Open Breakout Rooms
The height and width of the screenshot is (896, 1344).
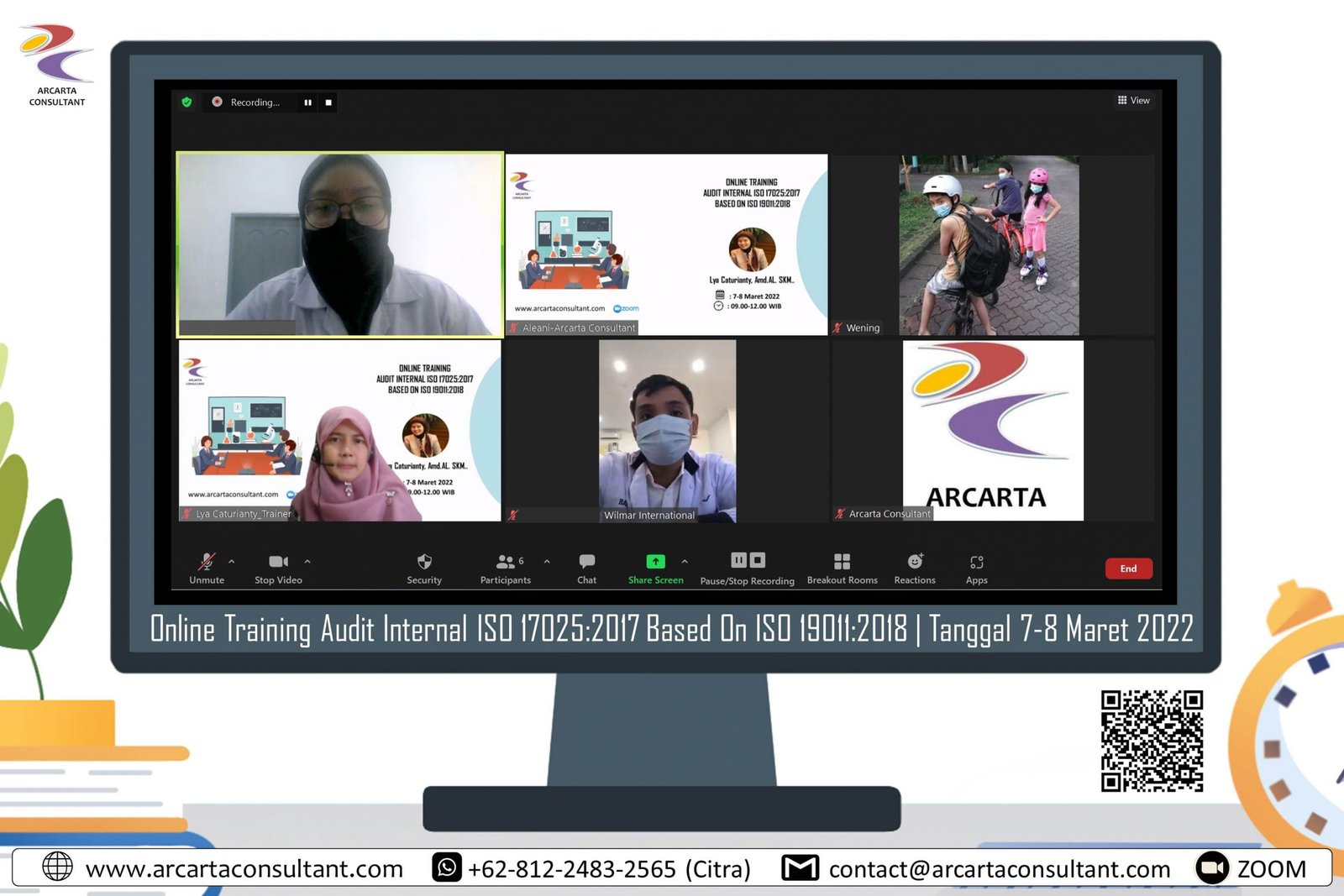click(x=842, y=562)
